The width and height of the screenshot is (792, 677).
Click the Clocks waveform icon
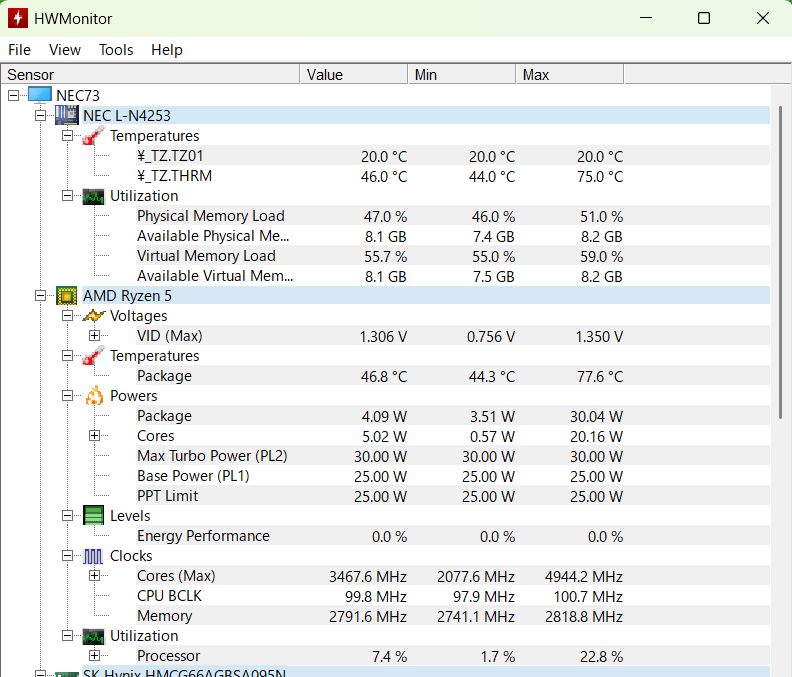pos(93,556)
